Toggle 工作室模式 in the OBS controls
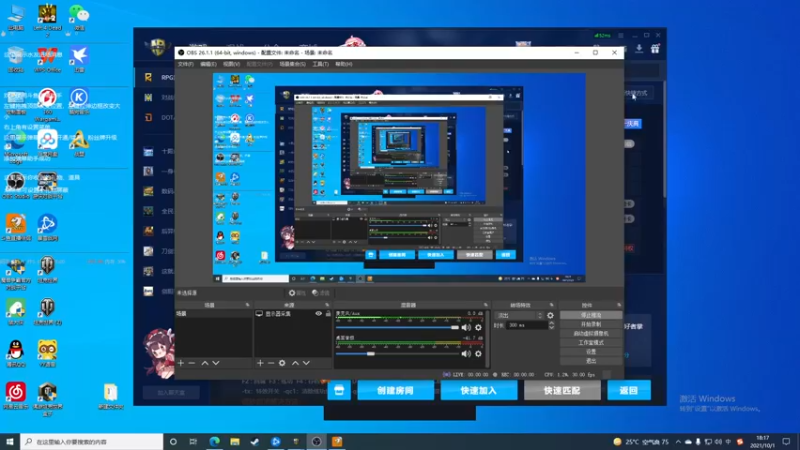This screenshot has width=800, height=450. 591,343
